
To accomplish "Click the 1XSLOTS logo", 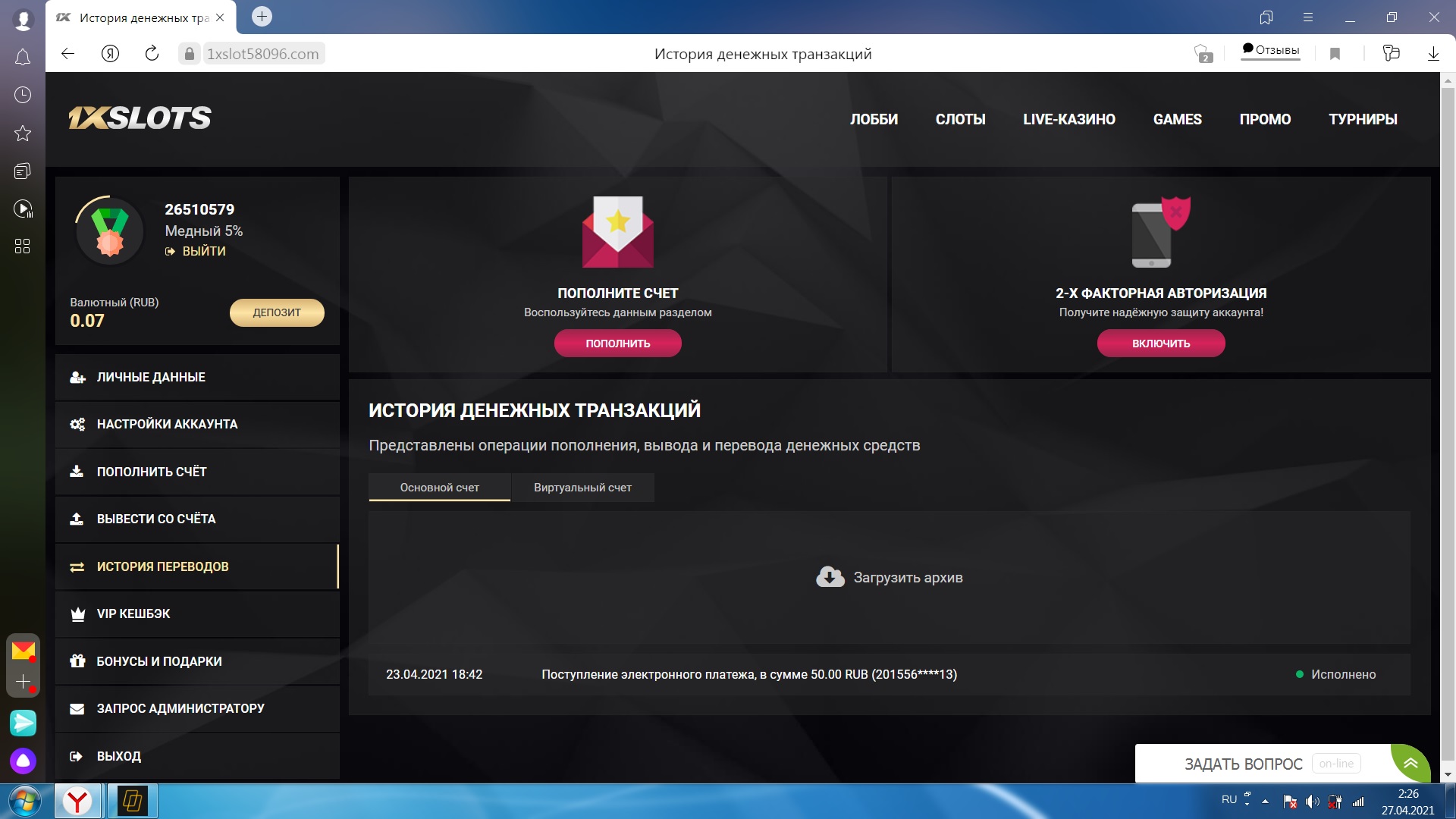I will [140, 118].
